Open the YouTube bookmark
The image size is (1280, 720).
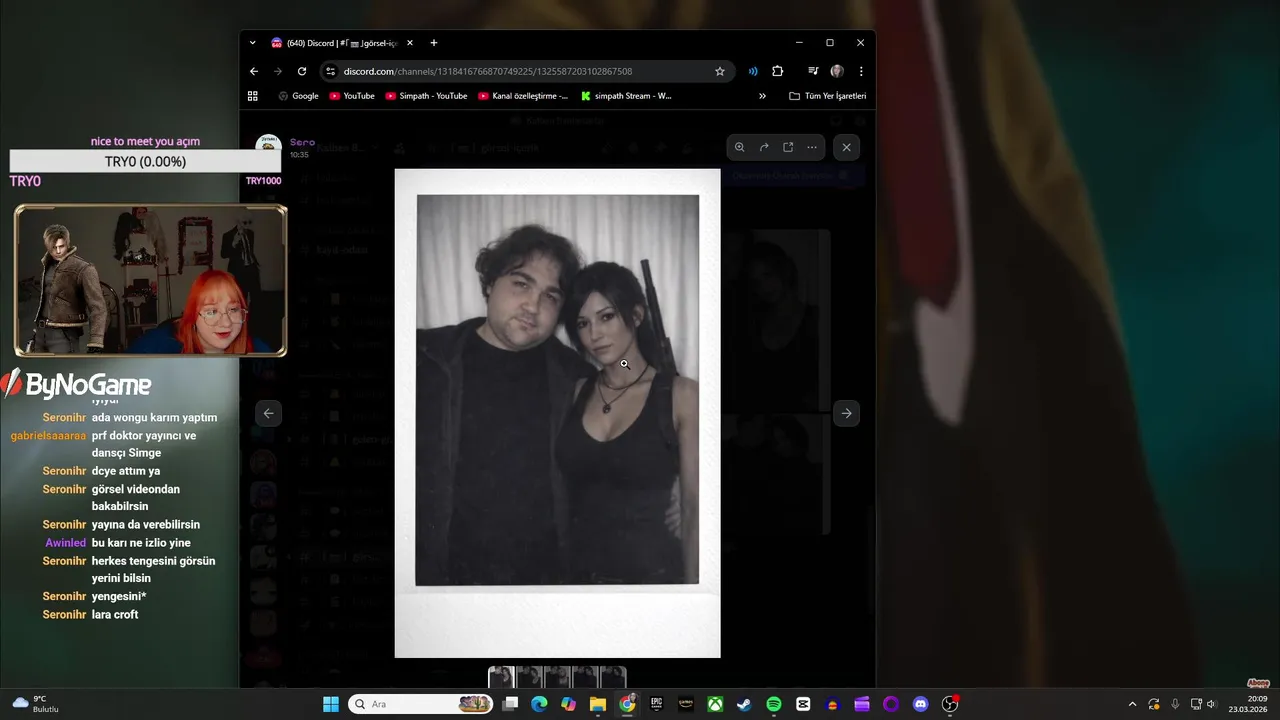pyautogui.click(x=352, y=96)
